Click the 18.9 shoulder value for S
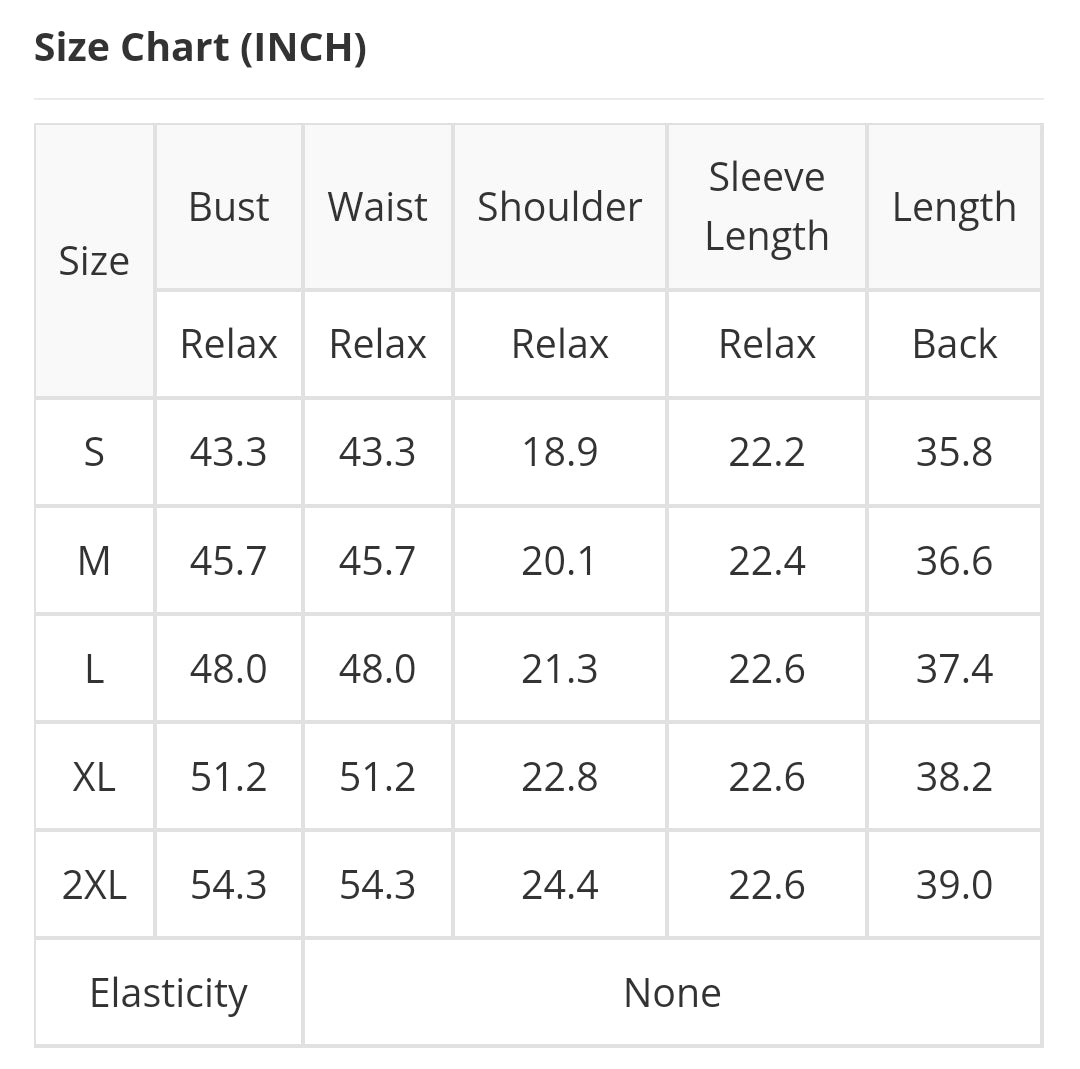 click(x=559, y=452)
